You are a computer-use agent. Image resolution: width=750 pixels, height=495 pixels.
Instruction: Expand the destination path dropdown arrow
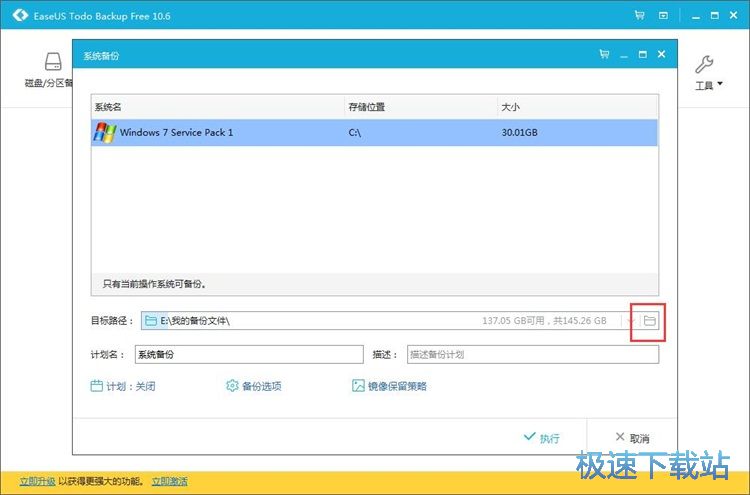(629, 321)
